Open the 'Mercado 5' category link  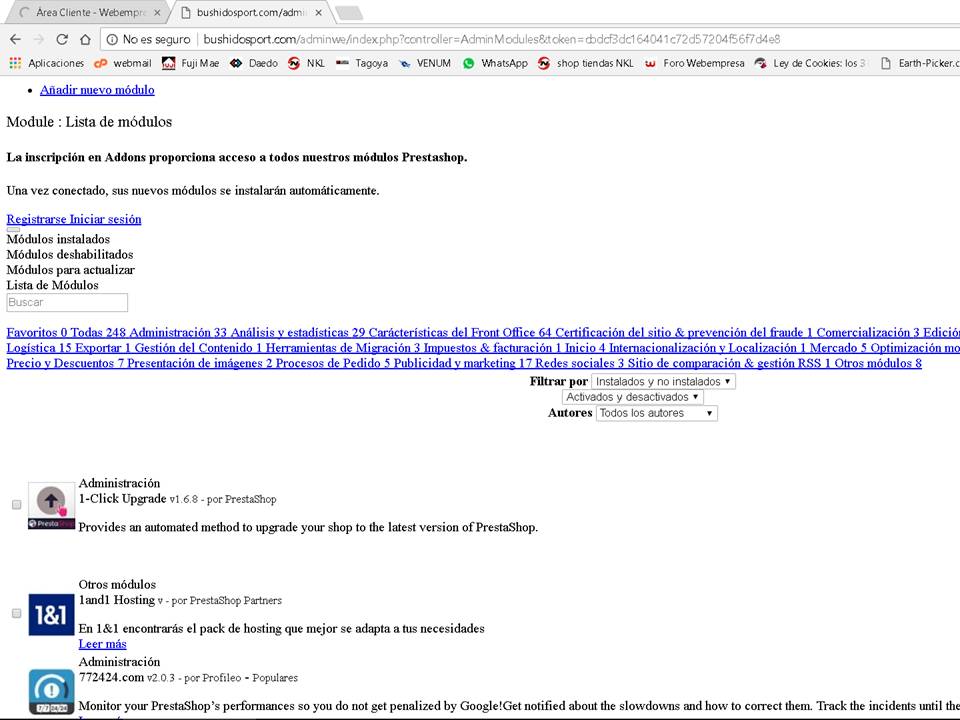838,348
